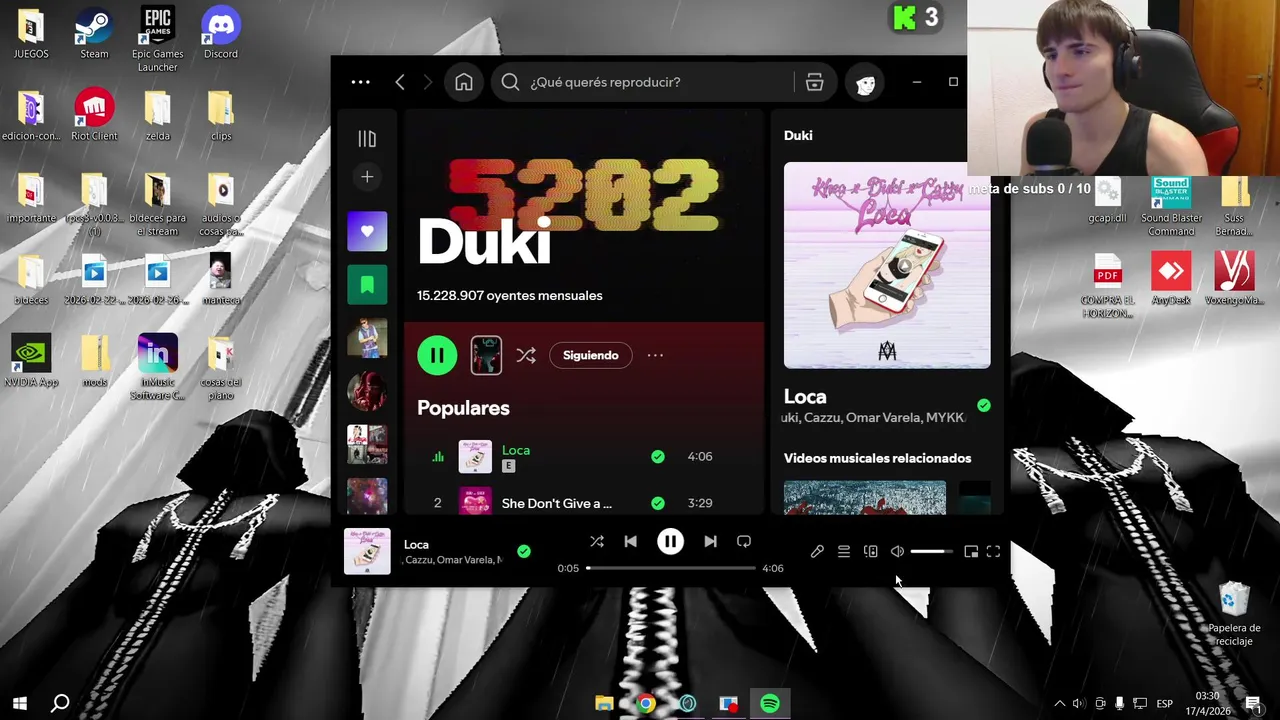Toggle saved checkmark on Loca row

(657, 456)
